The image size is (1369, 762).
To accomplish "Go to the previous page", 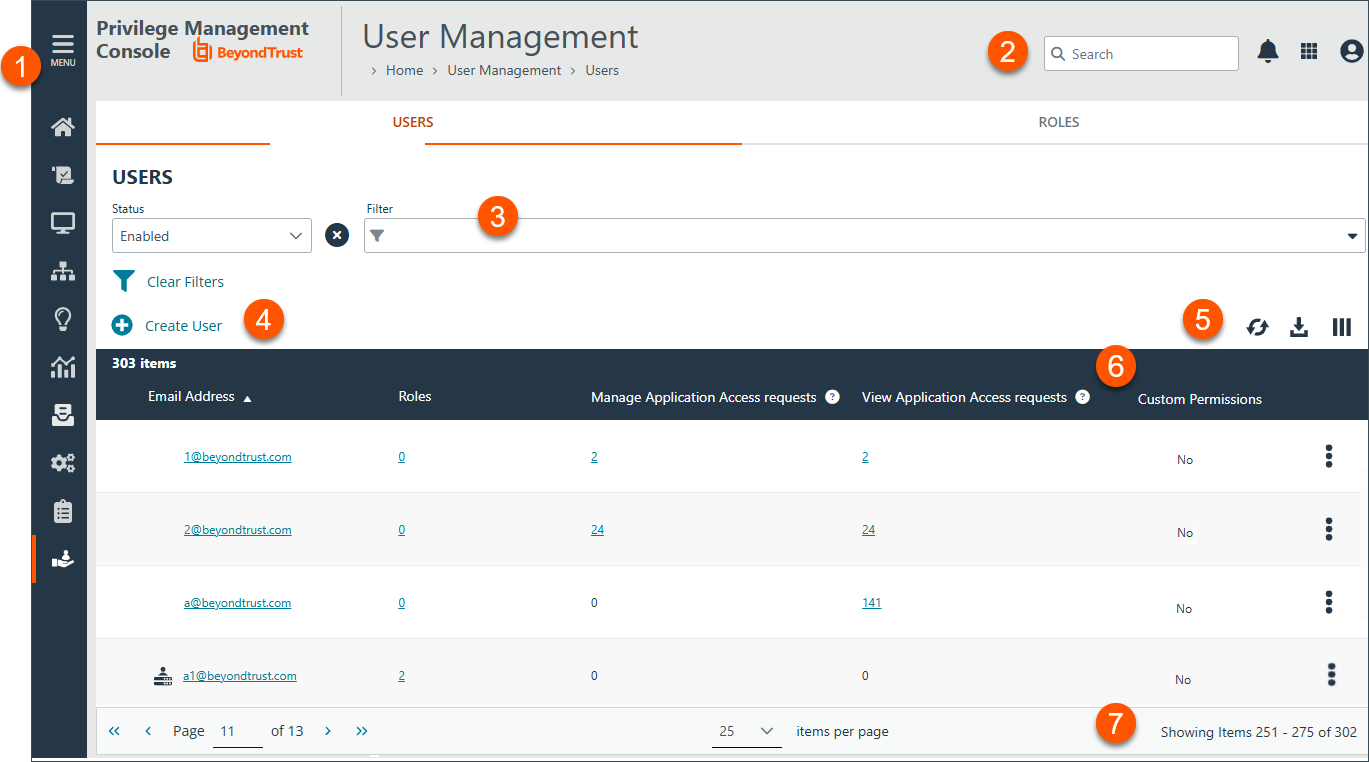I will pos(148,731).
